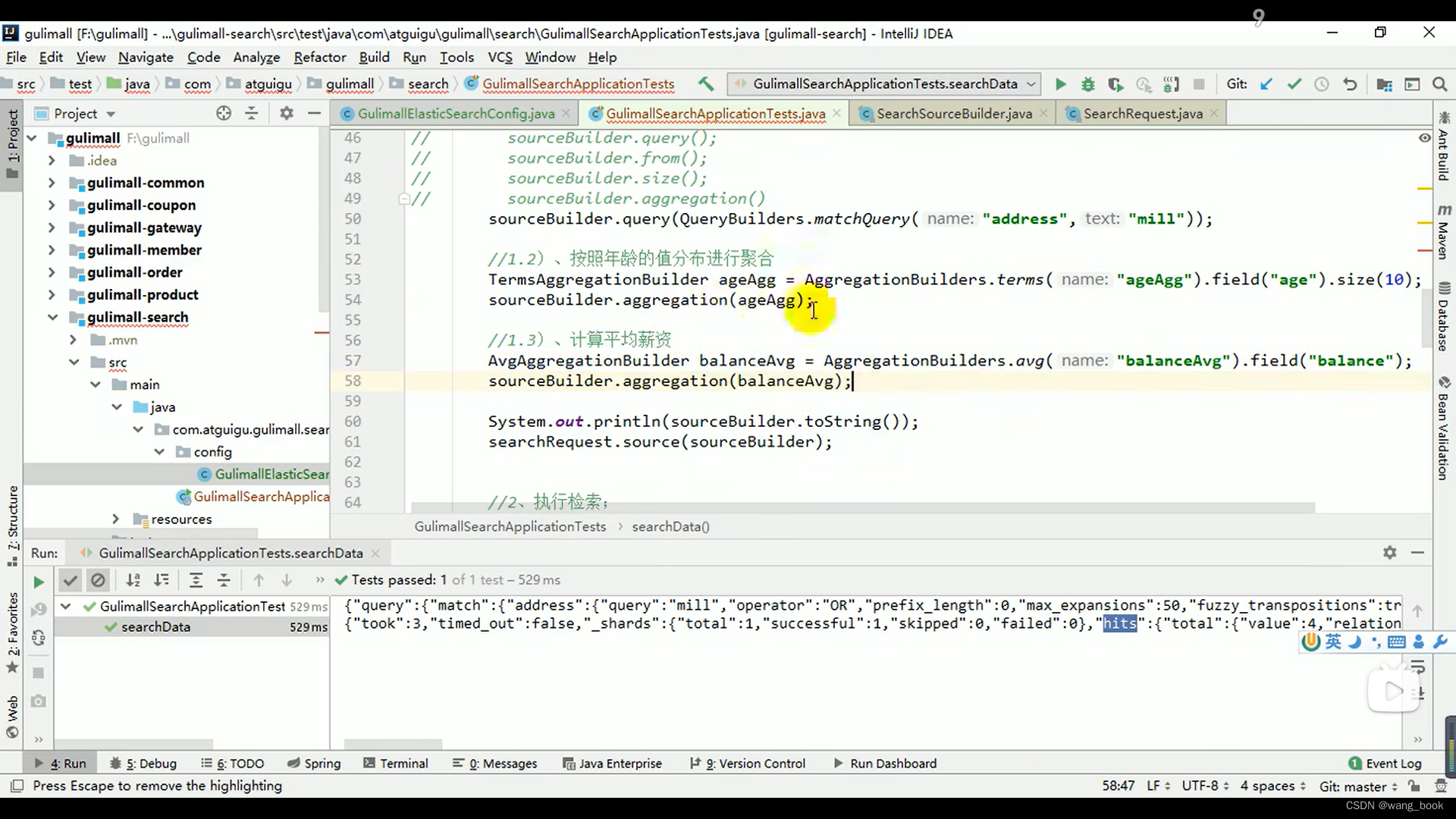Open the GulimallElasticSearchConfig.java tab
The height and width of the screenshot is (819, 1456).
point(456,113)
